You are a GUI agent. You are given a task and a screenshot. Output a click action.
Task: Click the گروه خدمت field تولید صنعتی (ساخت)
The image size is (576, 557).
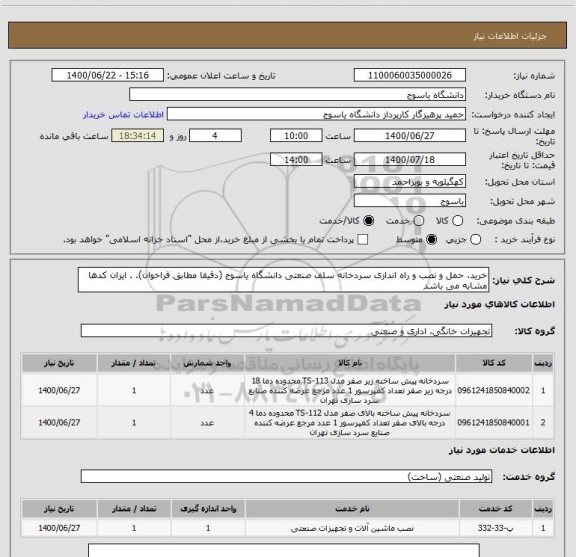pyautogui.click(x=286, y=476)
